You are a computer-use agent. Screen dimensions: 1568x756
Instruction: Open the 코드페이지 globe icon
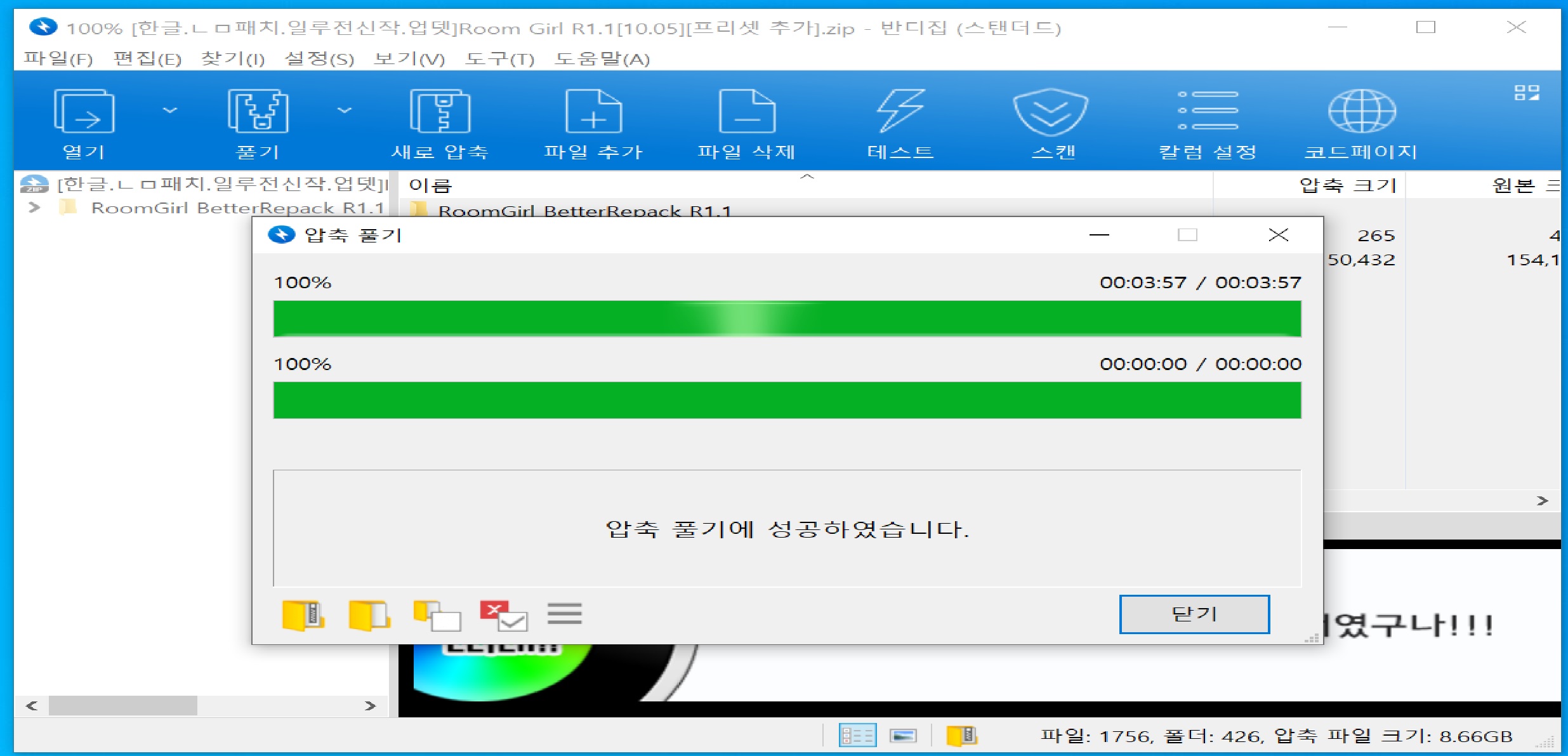coord(1361,112)
